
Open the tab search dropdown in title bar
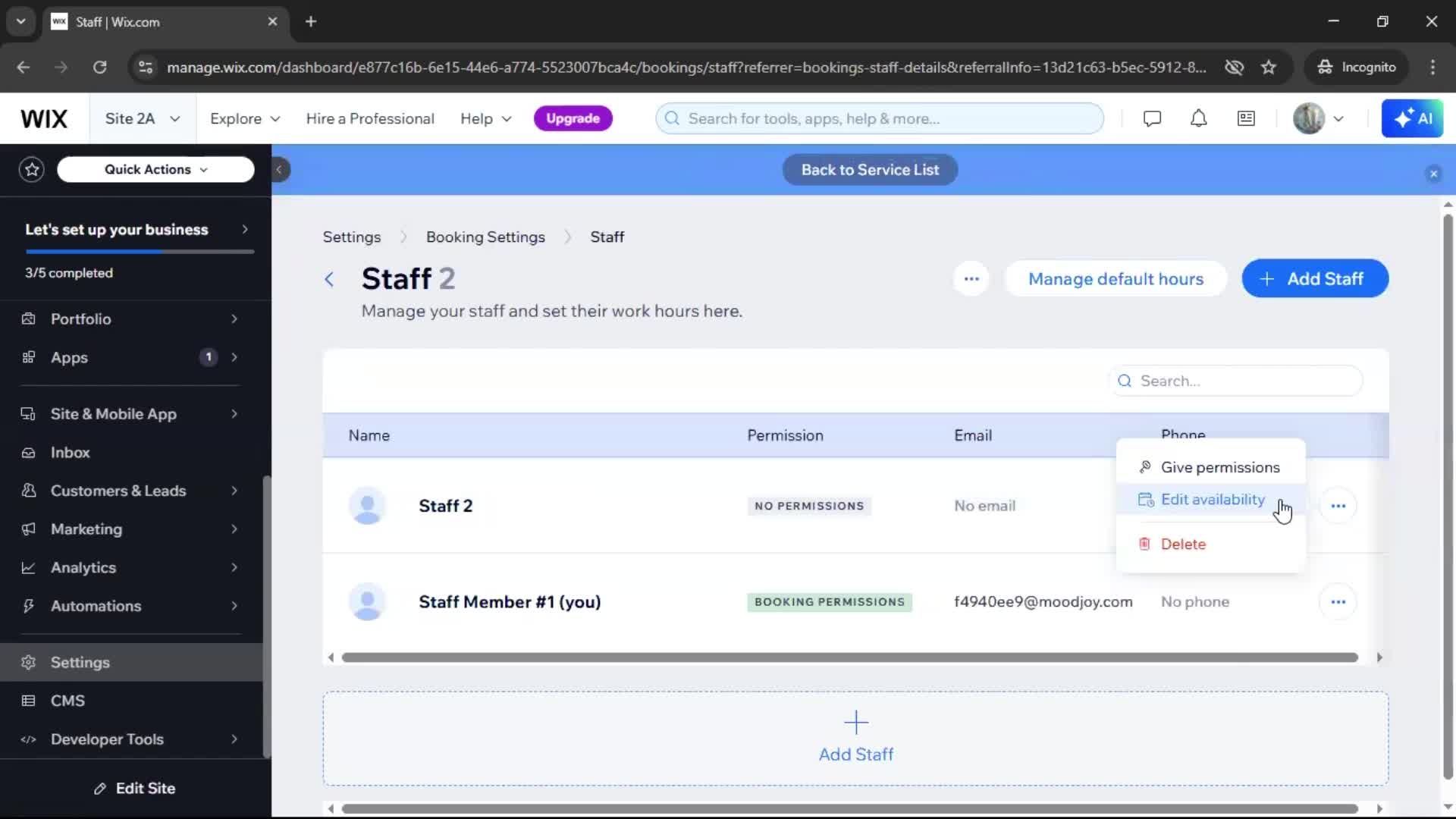point(21,22)
